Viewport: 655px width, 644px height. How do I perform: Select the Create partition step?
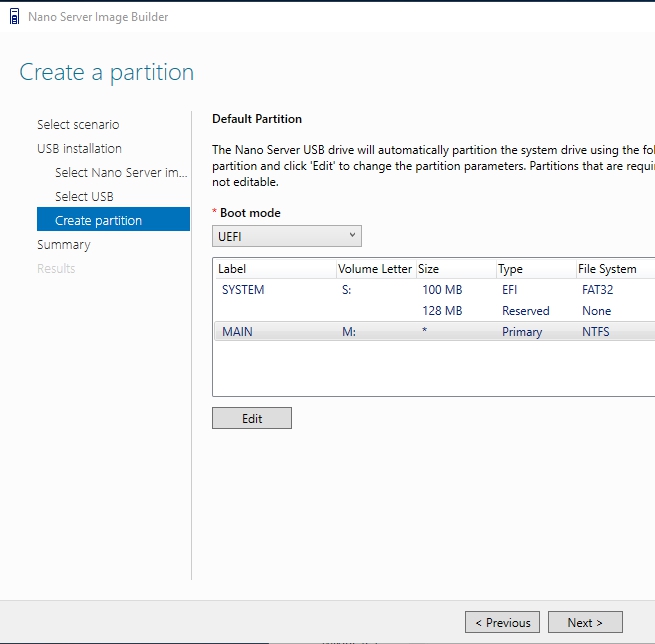coord(113,219)
